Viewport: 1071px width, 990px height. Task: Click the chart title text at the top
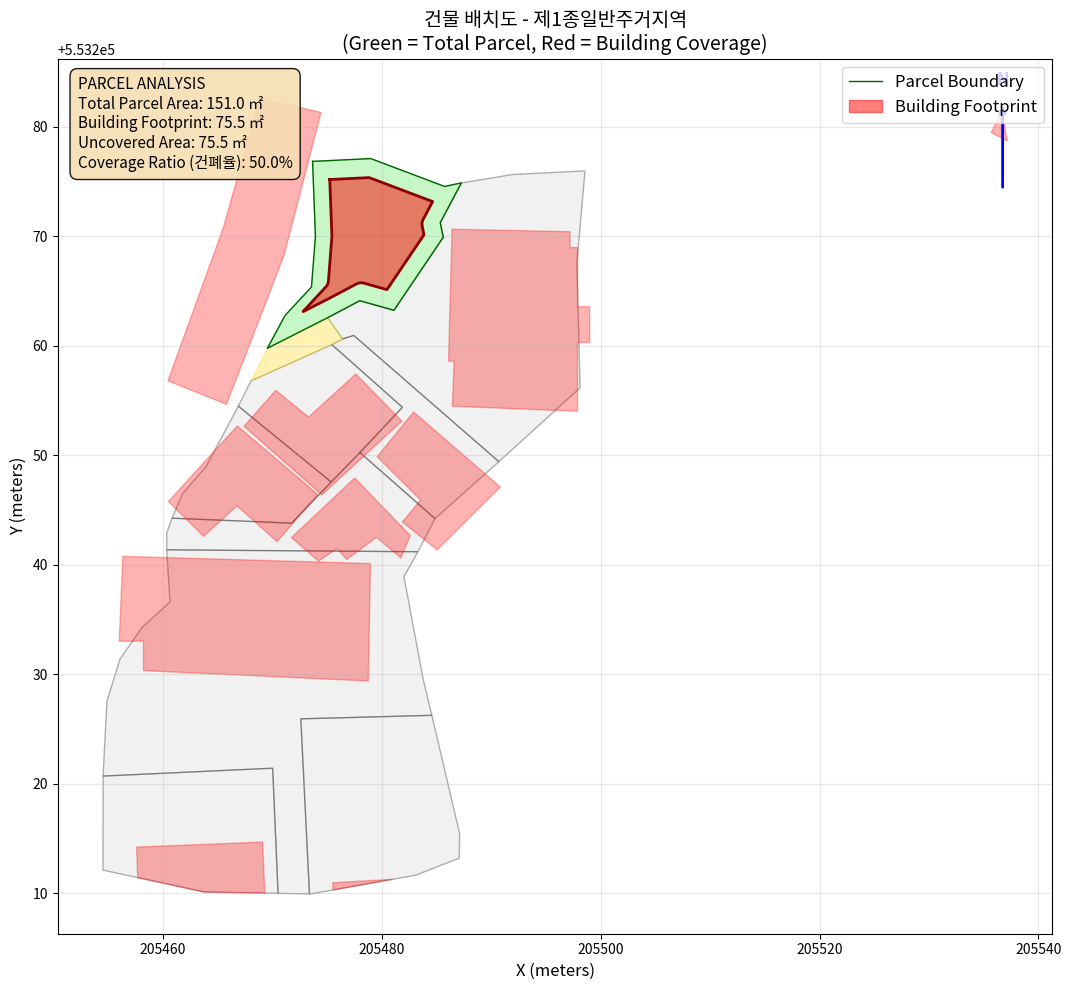554,31
